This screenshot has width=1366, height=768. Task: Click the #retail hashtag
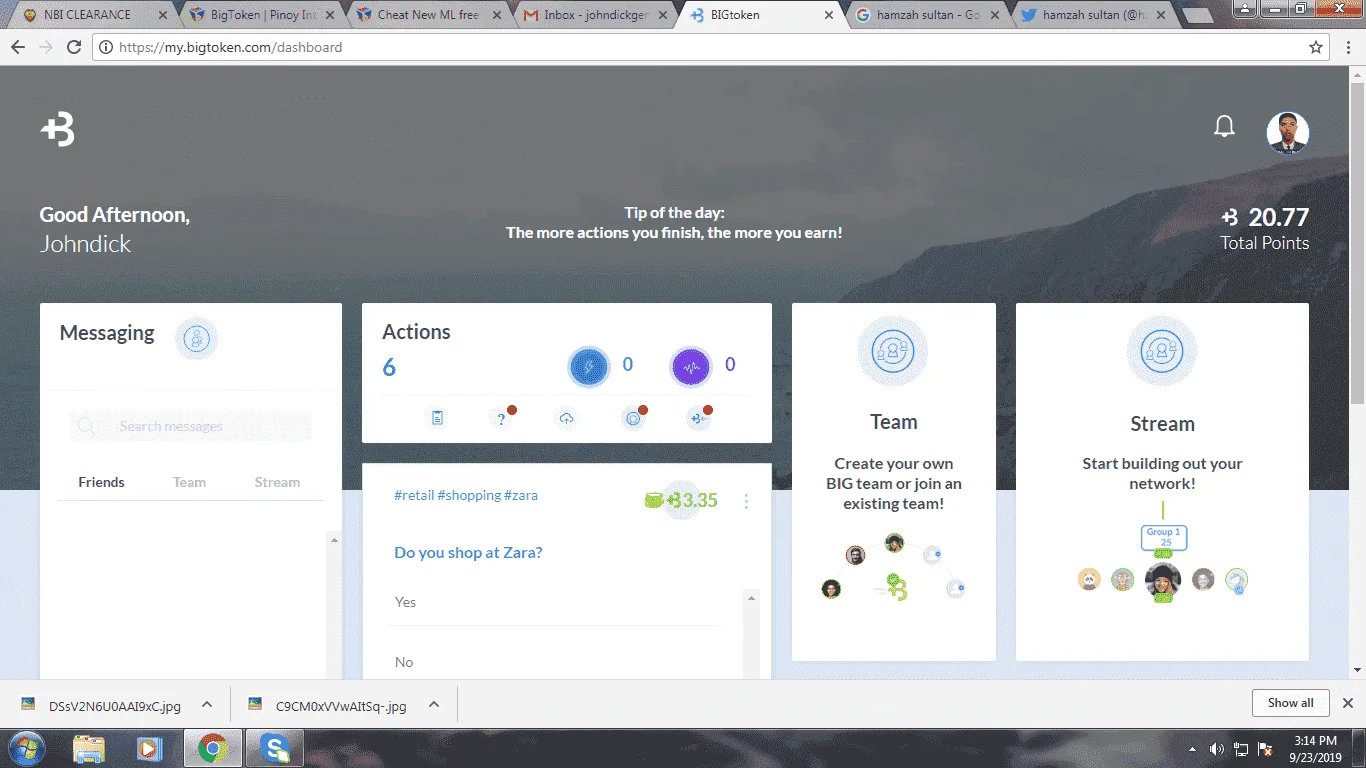(x=414, y=495)
